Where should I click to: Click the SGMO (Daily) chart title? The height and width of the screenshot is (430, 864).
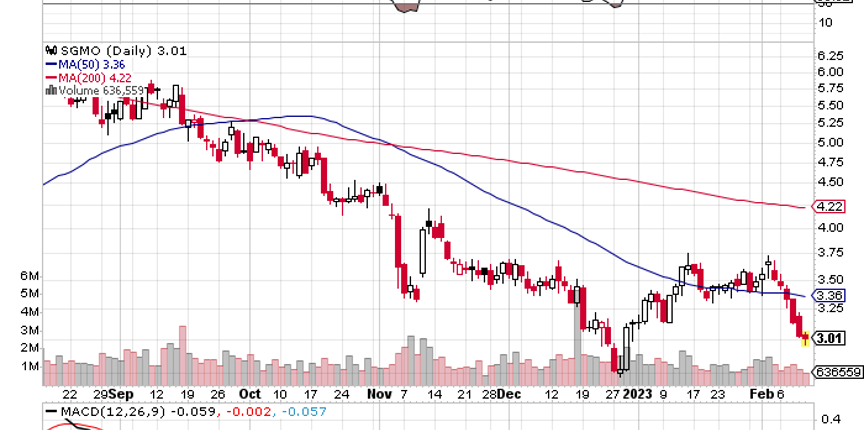tap(106, 51)
